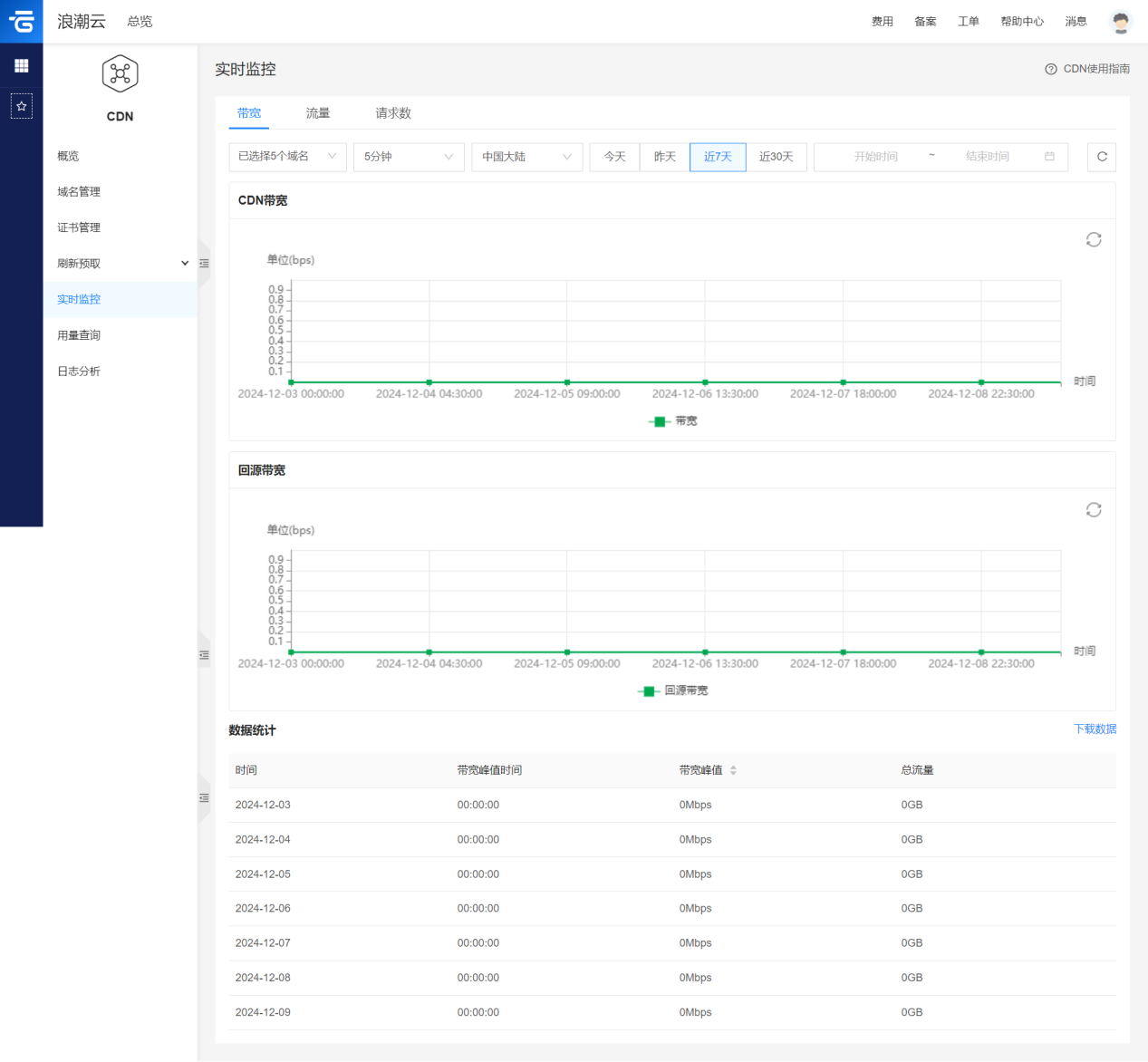Expand the 刷新预取 menu
This screenshot has width=1148, height=1062.
point(120,264)
